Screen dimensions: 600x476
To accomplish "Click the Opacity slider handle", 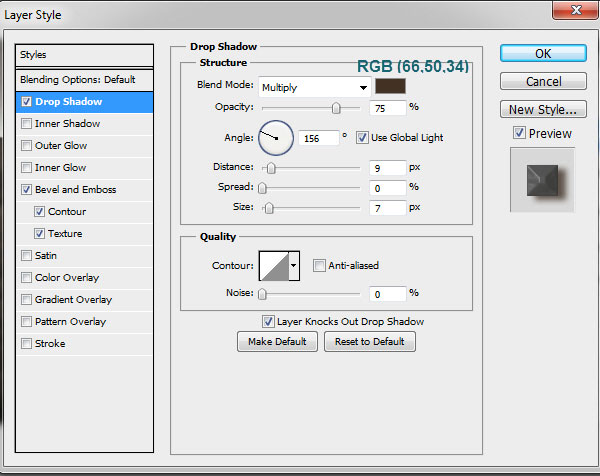I will (x=336, y=108).
